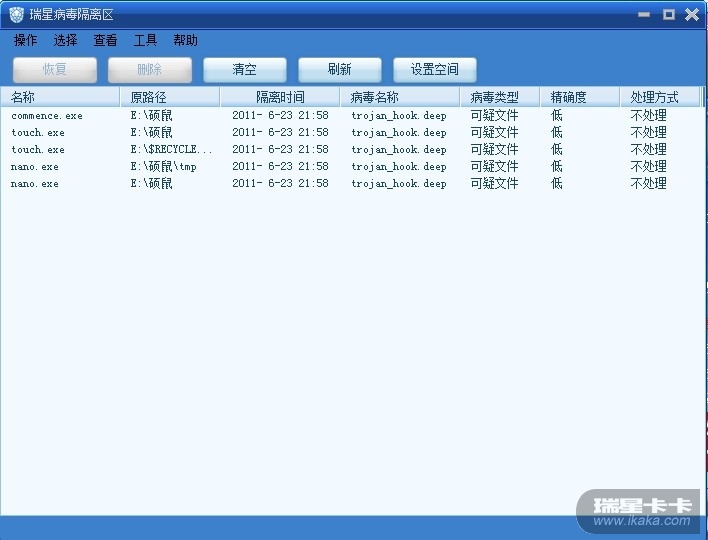Click the 刷新 button to refresh list

[x=340, y=70]
